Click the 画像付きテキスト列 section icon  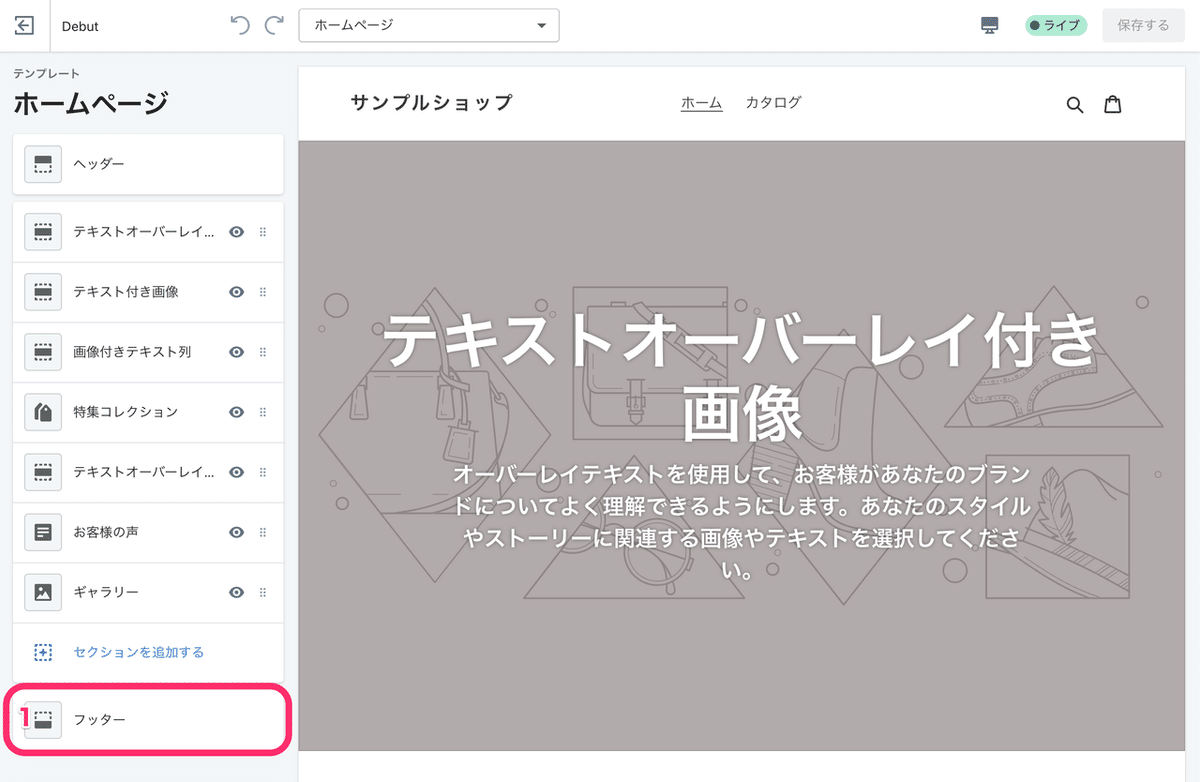coord(43,352)
